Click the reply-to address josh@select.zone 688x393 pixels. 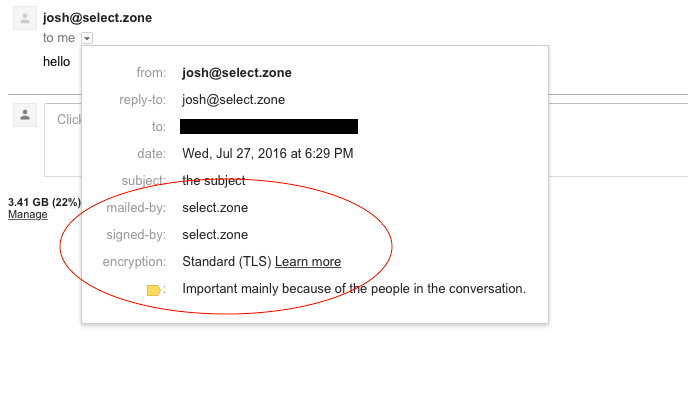click(233, 100)
